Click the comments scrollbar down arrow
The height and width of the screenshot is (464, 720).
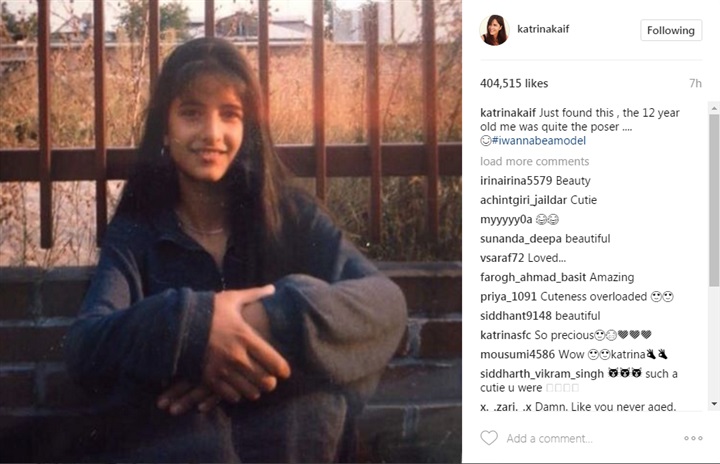[714, 404]
